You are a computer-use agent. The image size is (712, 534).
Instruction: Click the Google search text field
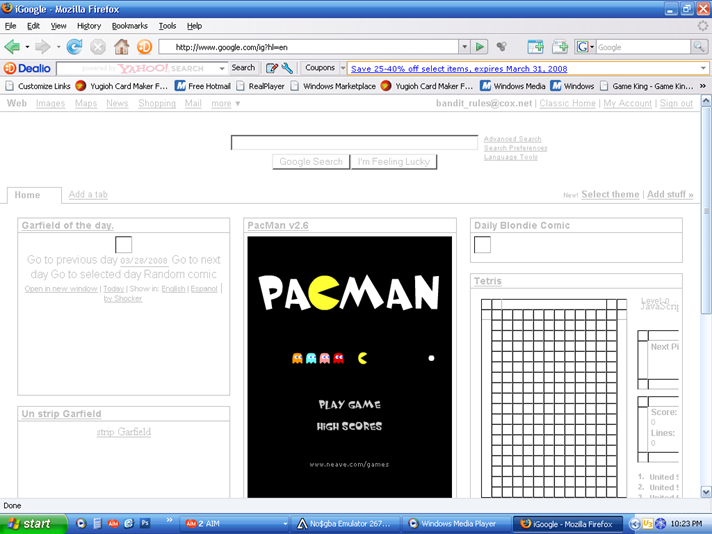[x=354, y=143]
